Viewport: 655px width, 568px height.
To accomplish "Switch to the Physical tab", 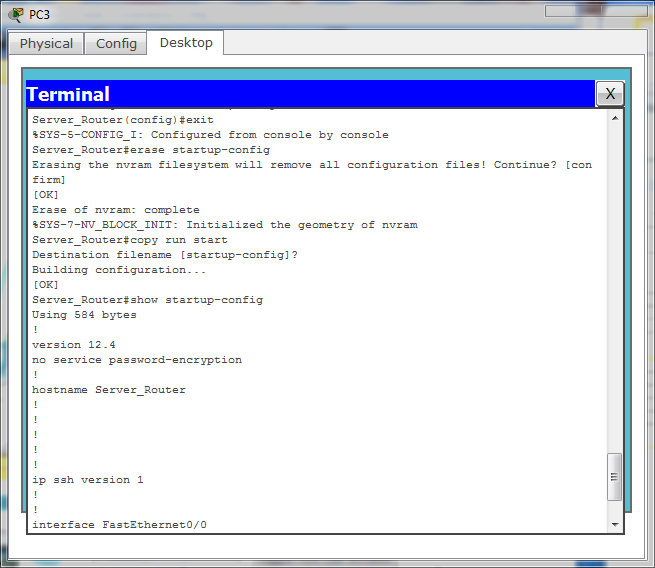I will pos(46,43).
